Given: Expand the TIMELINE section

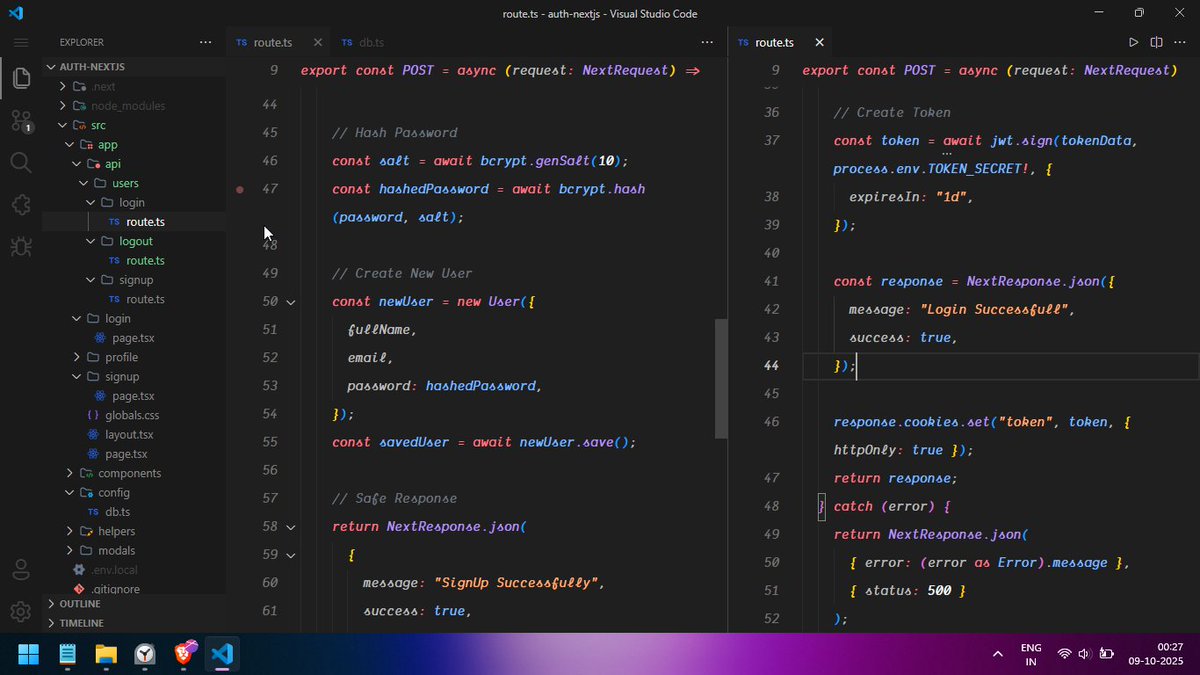Looking at the screenshot, I should [x=81, y=623].
